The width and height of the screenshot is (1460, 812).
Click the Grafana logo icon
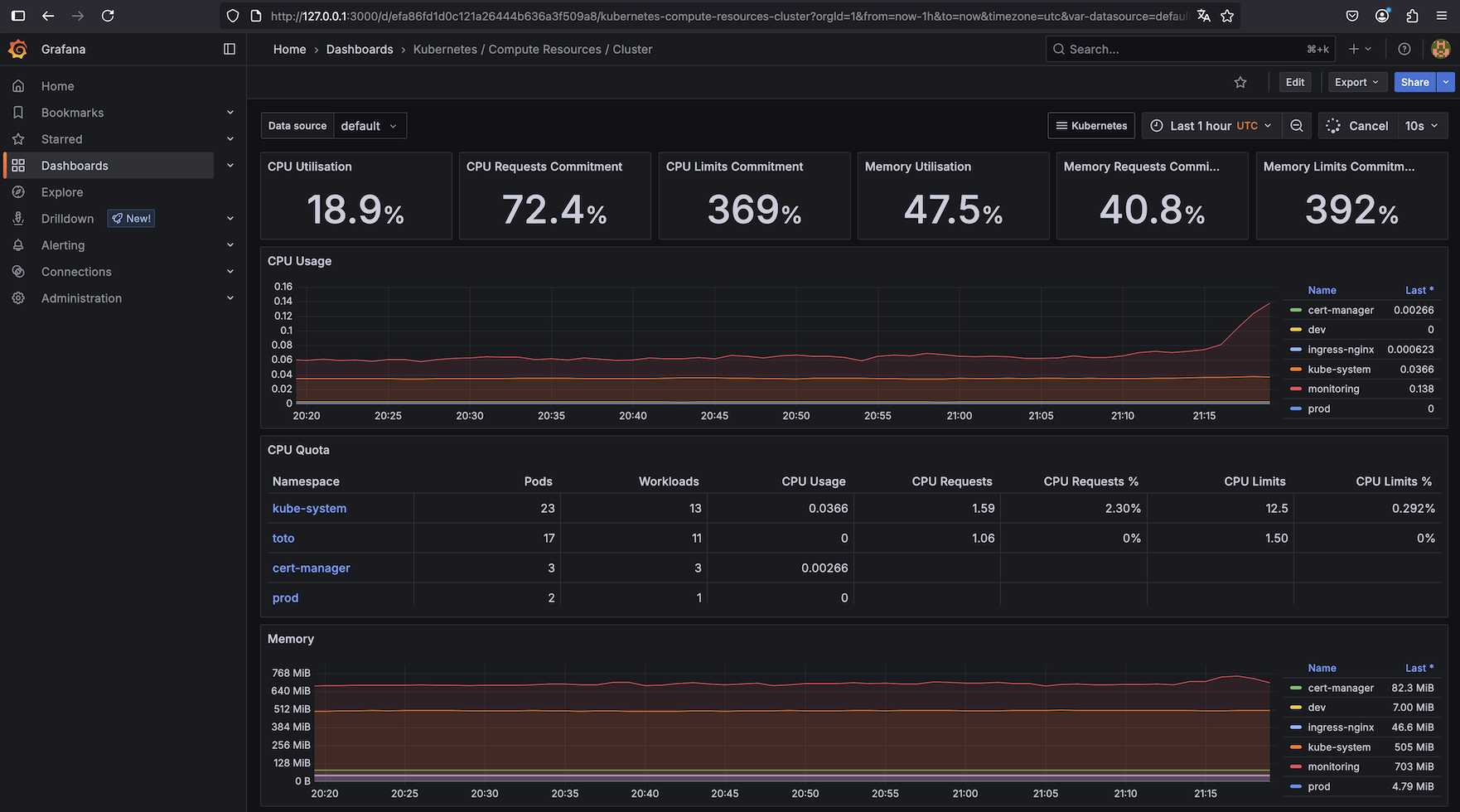17,50
